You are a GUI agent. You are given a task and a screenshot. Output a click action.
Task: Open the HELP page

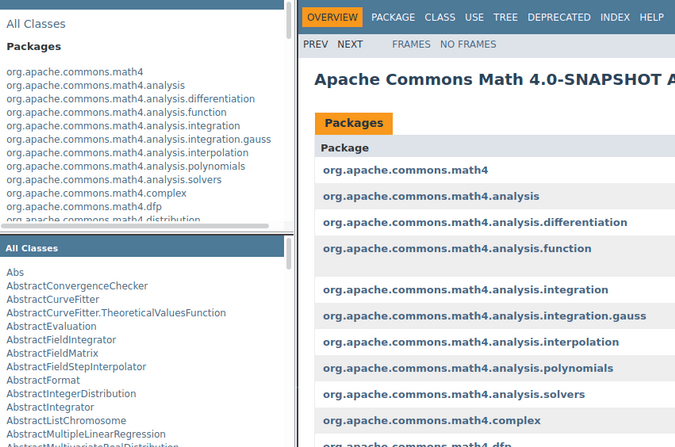pyautogui.click(x=651, y=18)
